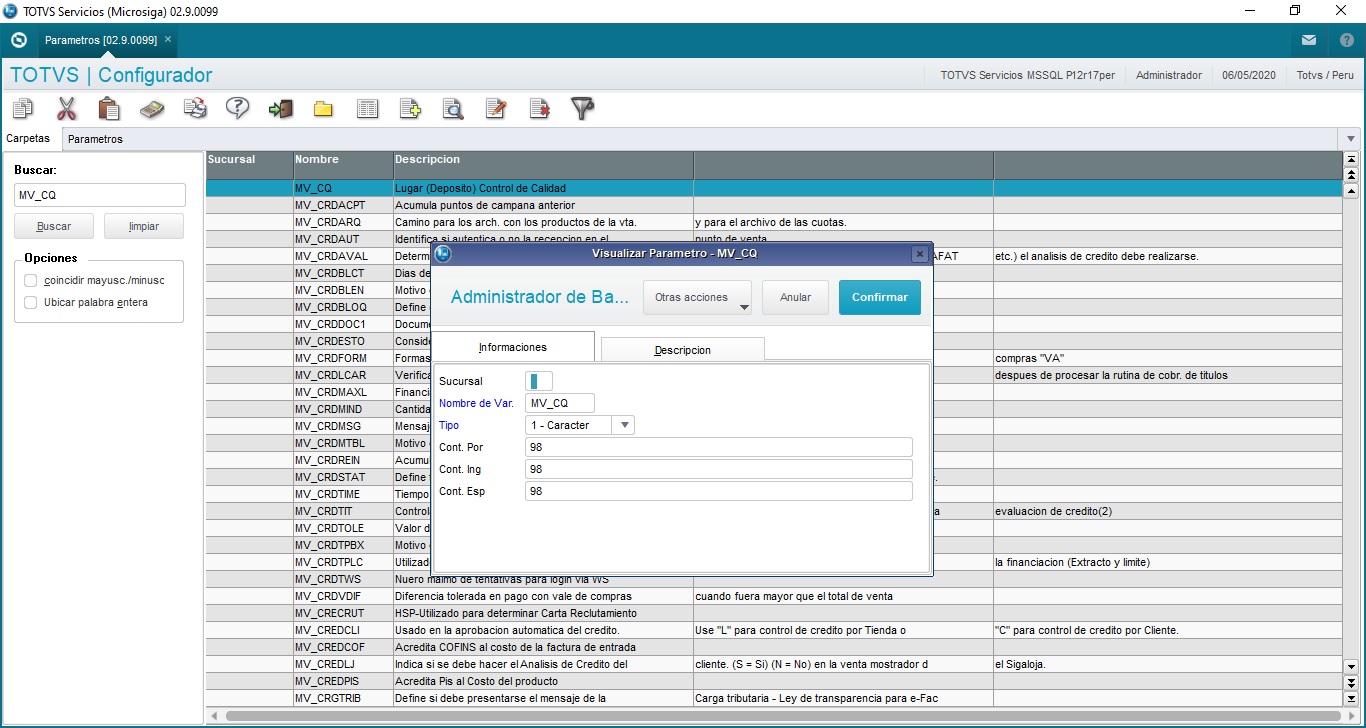This screenshot has width=1366, height=728.
Task: Toggle the Ubicar palabra entera checkbox
Action: (31, 302)
